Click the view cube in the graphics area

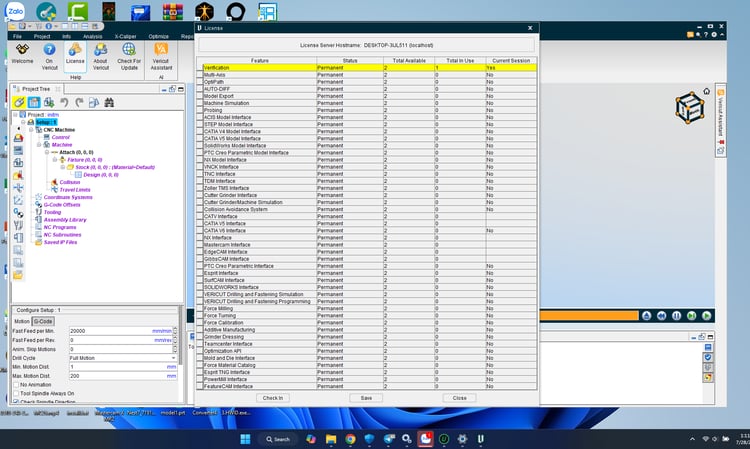(x=689, y=108)
